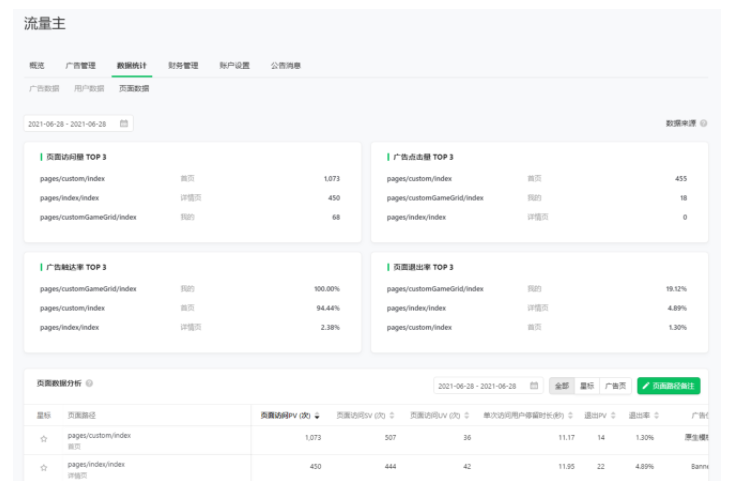Screen dimensions: 731x481
Task: Click calendar icon in analysis date range
Action: 534,386
